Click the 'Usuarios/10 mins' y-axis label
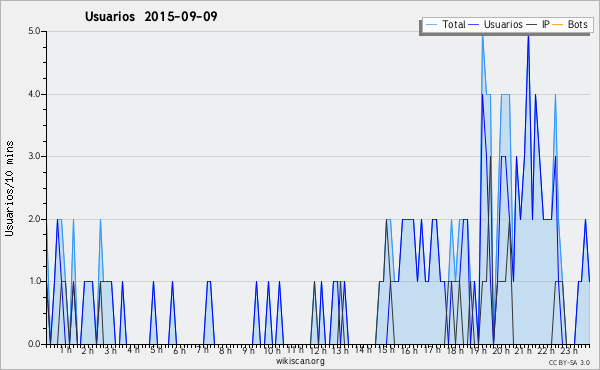 9,189
